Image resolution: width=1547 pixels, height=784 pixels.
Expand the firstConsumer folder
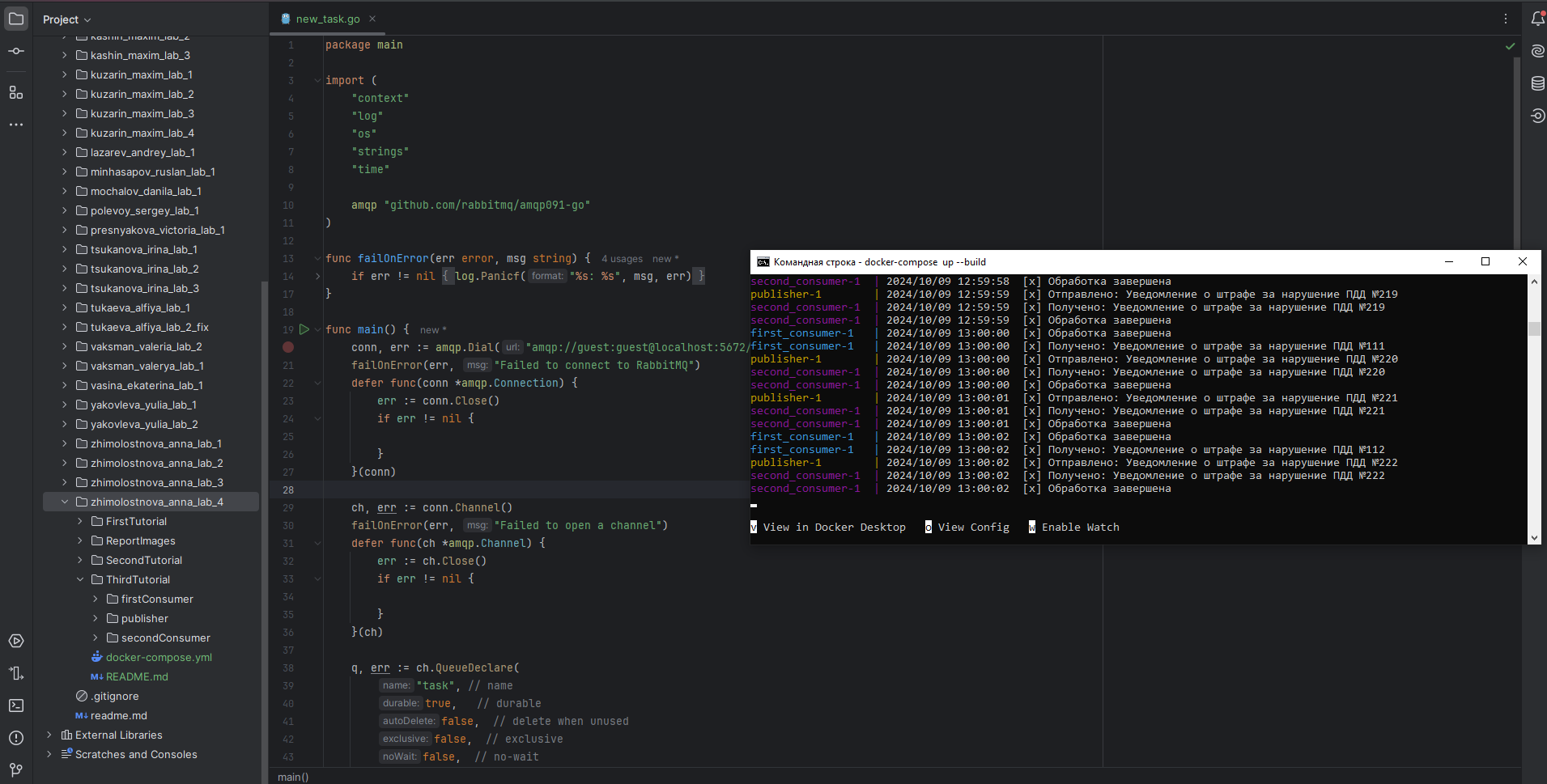click(96, 599)
